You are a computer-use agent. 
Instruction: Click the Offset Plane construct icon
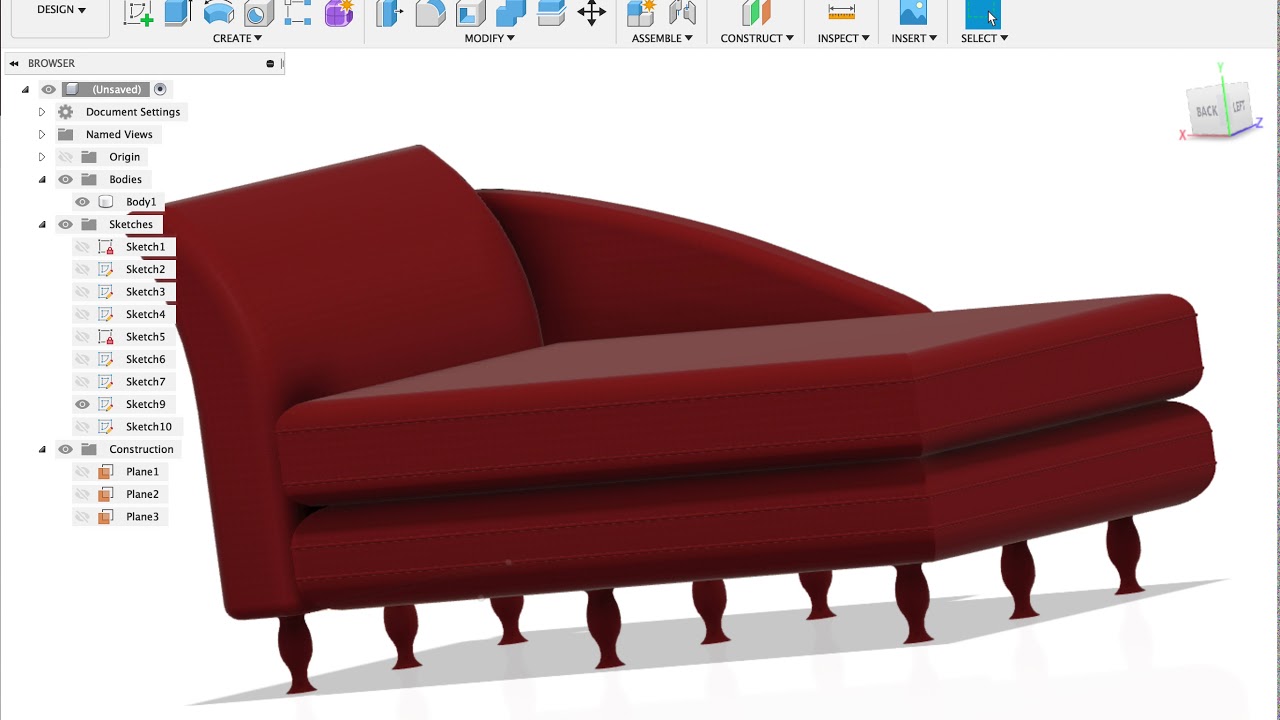[x=757, y=13]
